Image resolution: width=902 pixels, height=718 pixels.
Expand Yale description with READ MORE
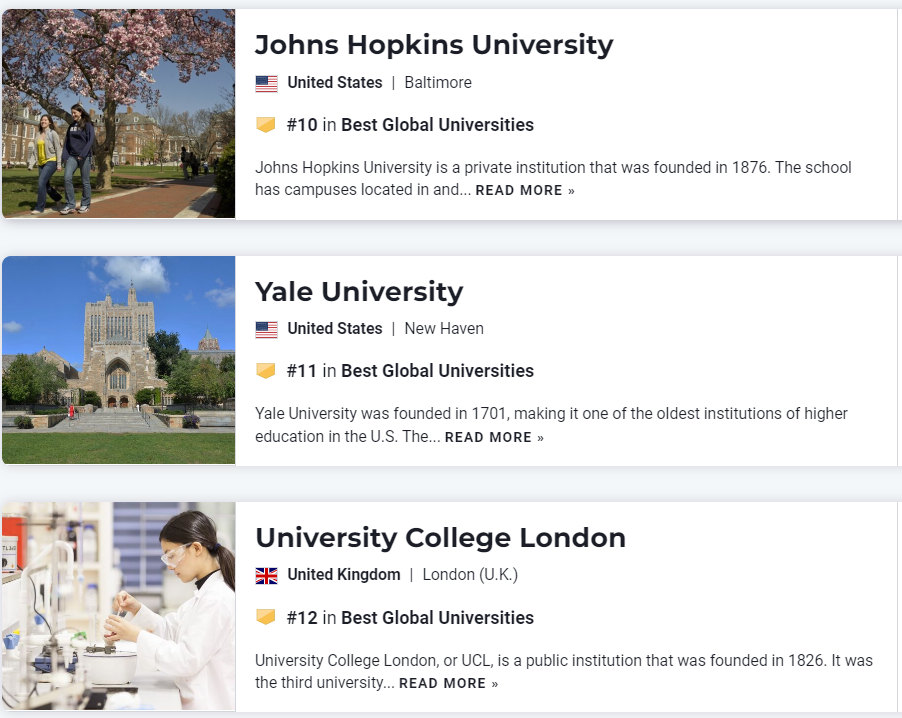(494, 437)
